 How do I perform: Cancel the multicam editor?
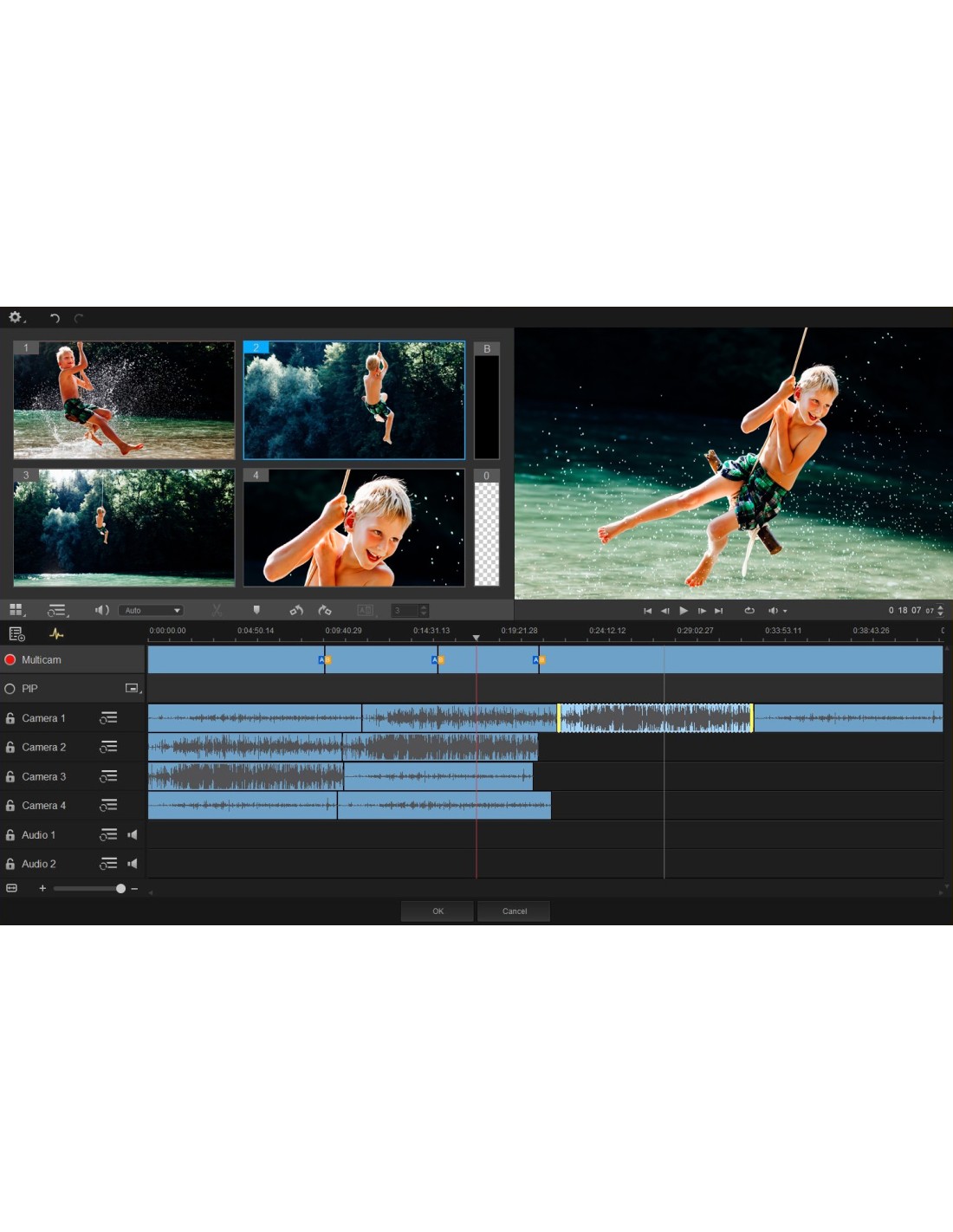[514, 911]
